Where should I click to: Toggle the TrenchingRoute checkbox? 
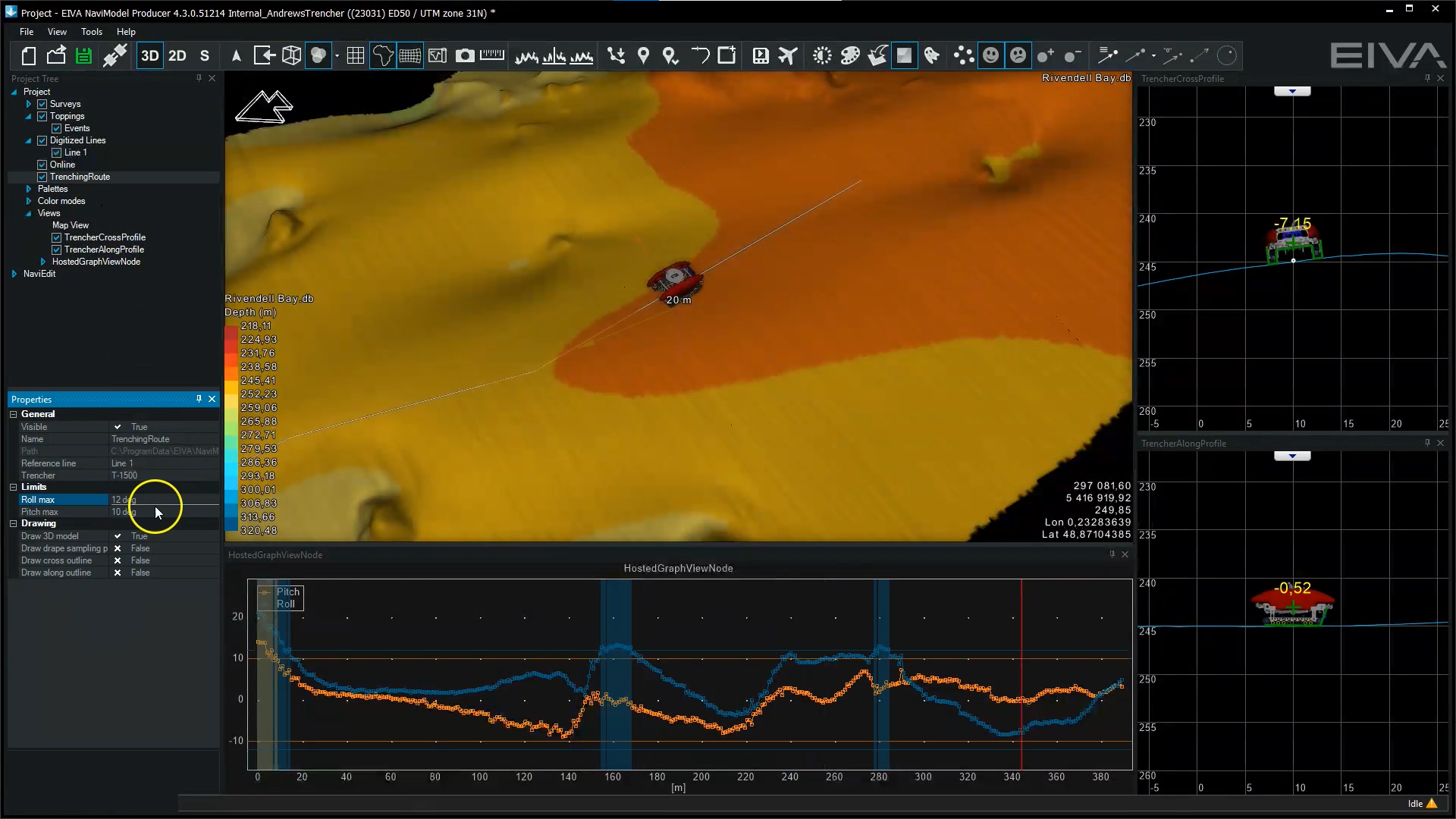(42, 177)
